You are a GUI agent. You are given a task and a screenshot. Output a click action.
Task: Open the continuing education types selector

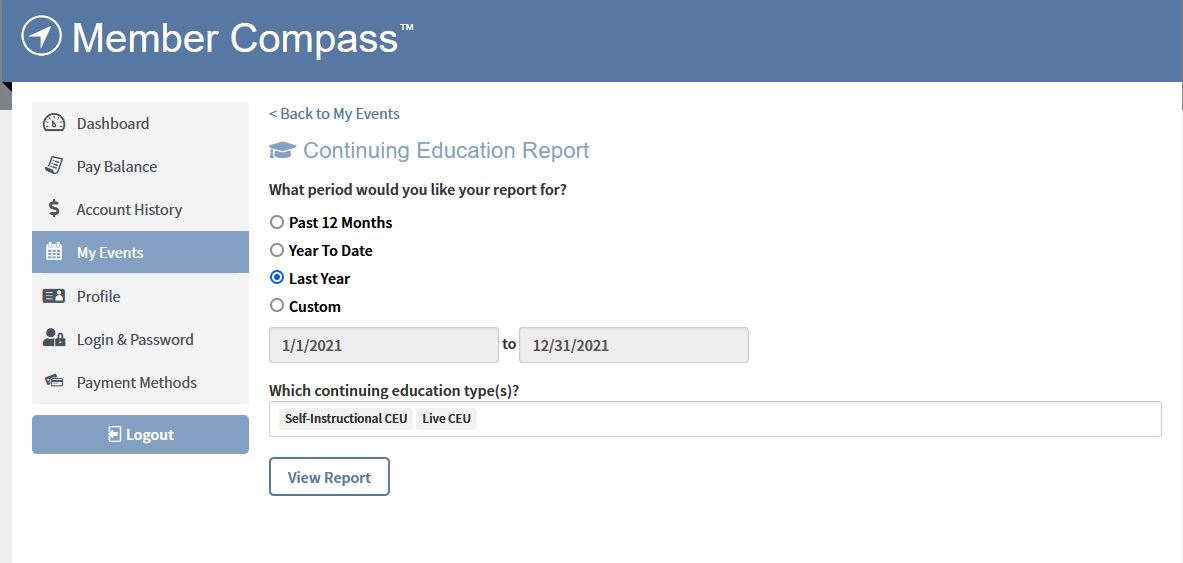(715, 419)
